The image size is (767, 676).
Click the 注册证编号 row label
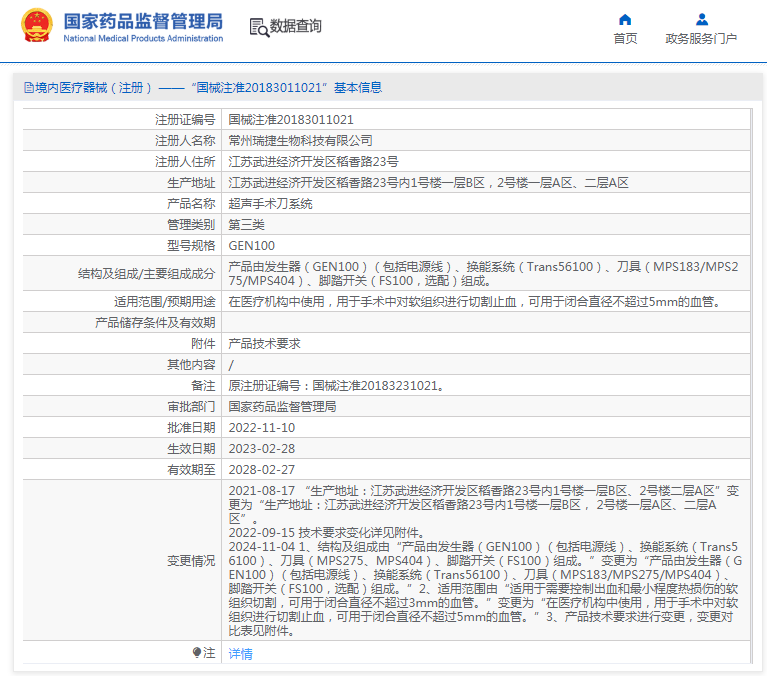tap(185, 120)
